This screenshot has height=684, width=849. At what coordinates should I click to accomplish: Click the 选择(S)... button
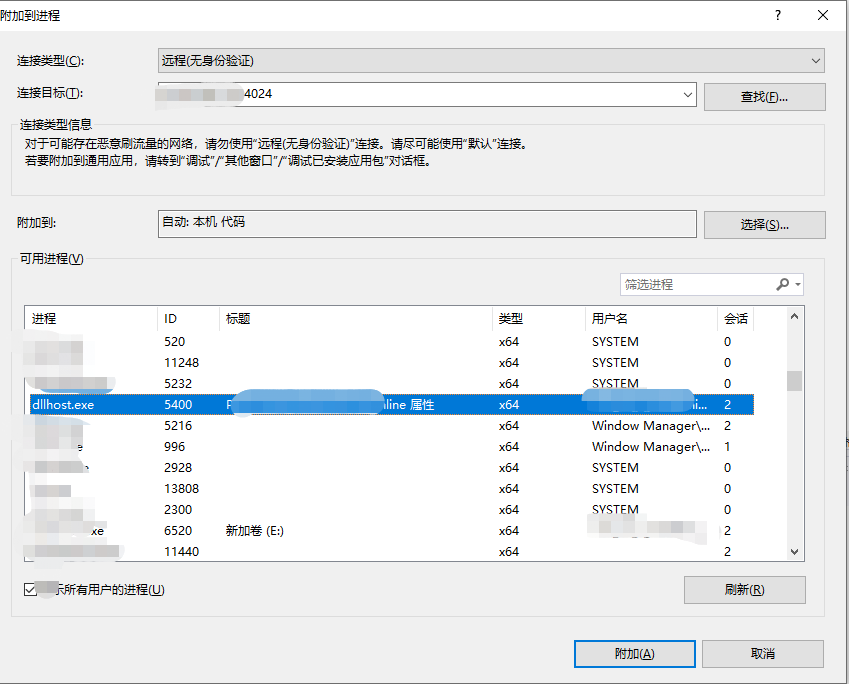point(765,225)
